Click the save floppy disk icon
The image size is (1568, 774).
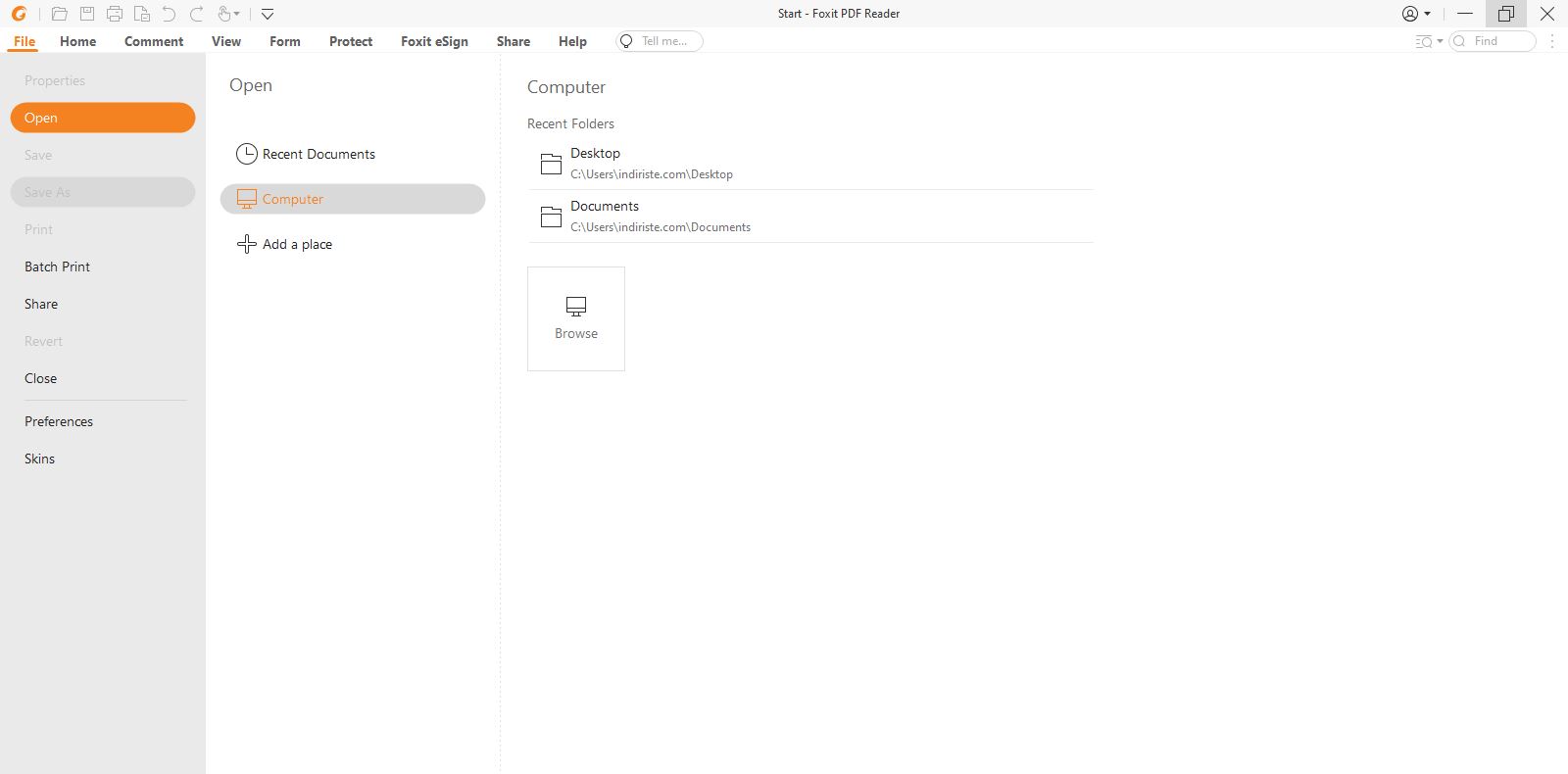coord(87,14)
